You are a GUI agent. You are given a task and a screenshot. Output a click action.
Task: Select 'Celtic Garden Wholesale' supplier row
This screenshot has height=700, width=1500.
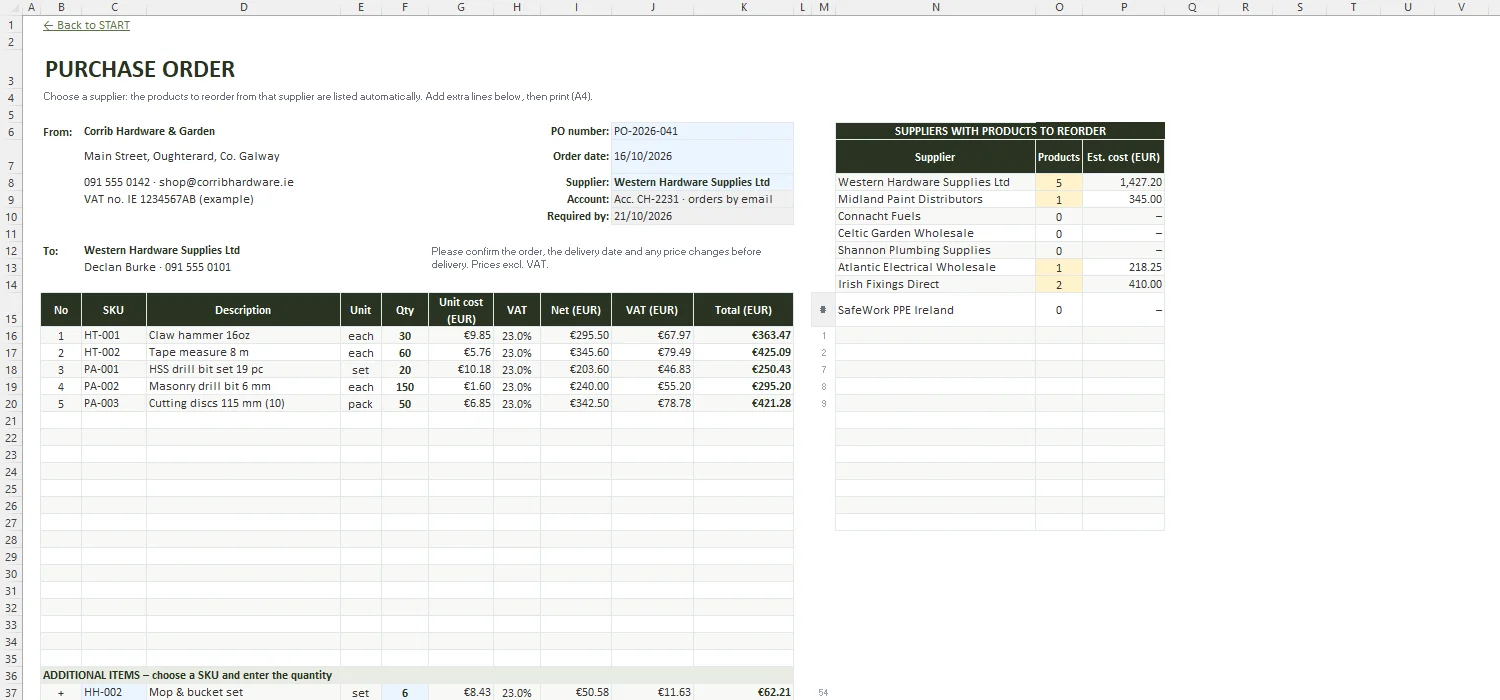pyautogui.click(x=935, y=233)
